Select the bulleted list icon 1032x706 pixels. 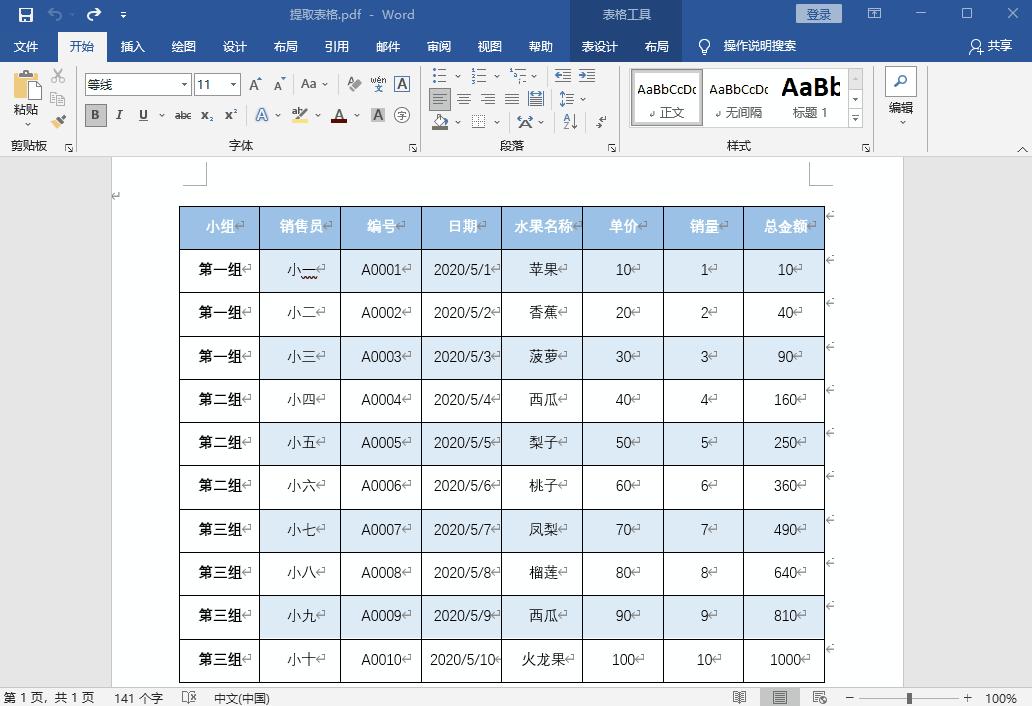(x=440, y=76)
